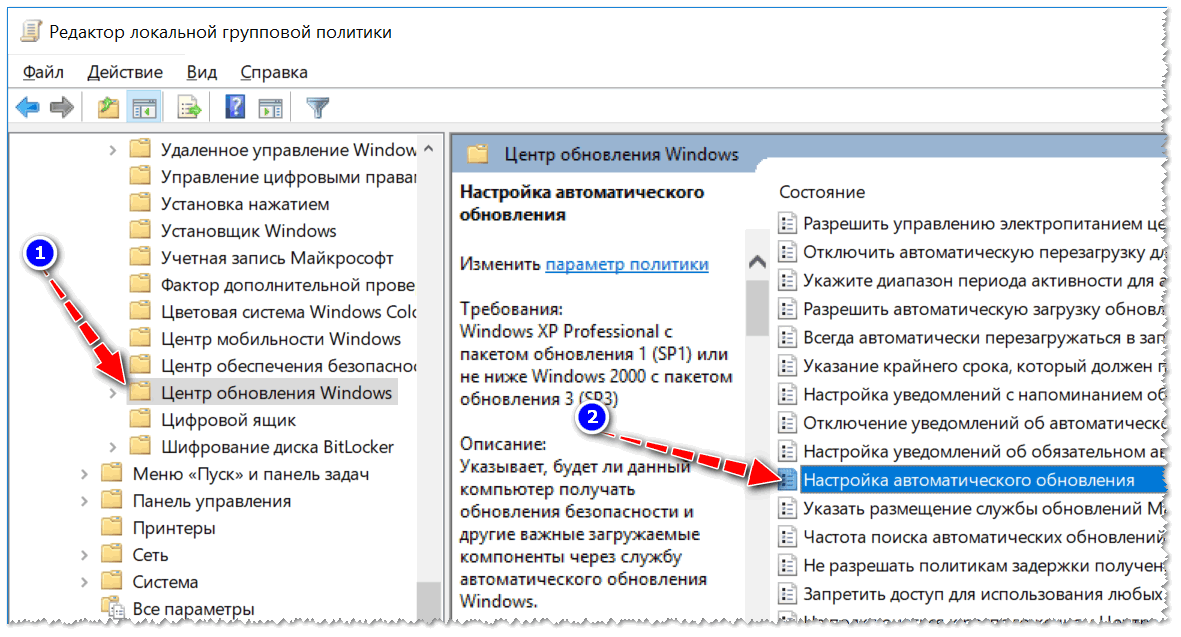Click policy icon for Запретить доступ для использования

pyautogui.click(x=787, y=594)
